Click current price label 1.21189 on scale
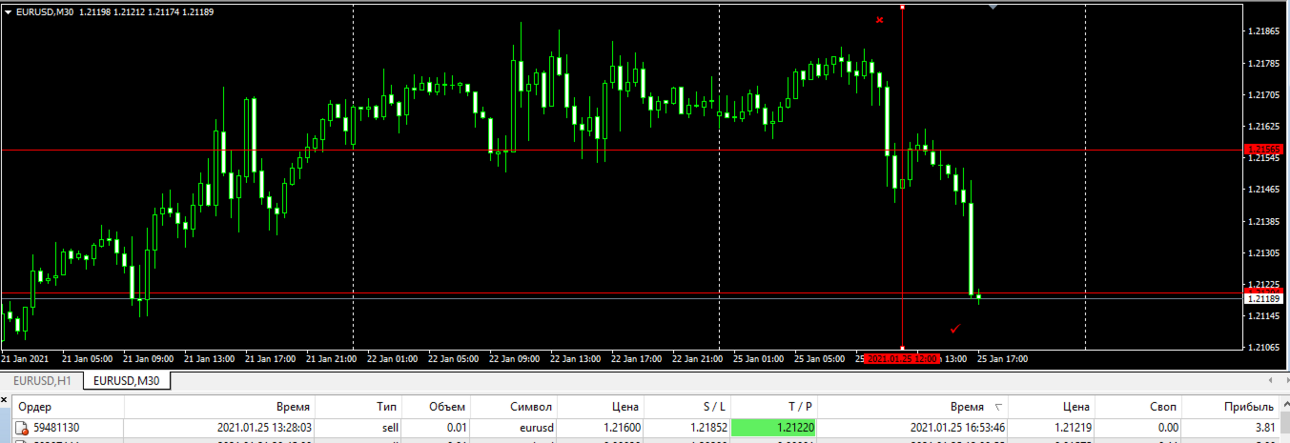 point(1263,298)
